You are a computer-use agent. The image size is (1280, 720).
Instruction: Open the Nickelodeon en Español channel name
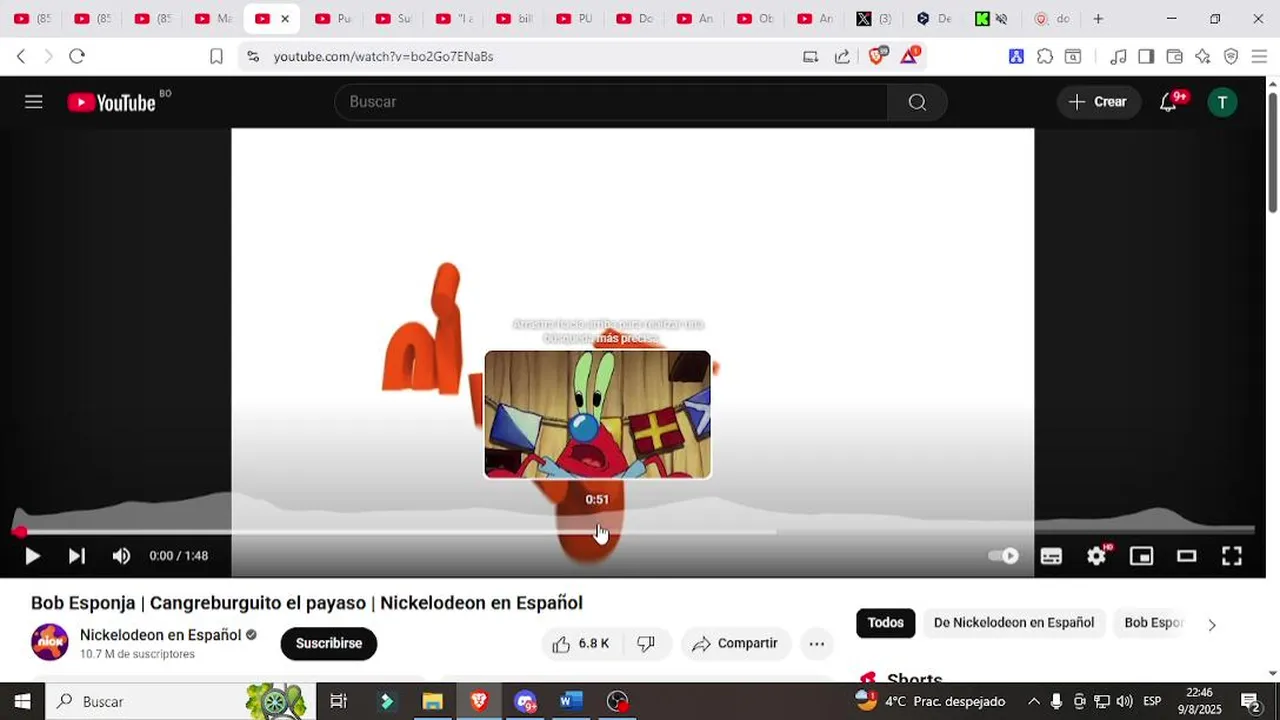[x=160, y=635]
